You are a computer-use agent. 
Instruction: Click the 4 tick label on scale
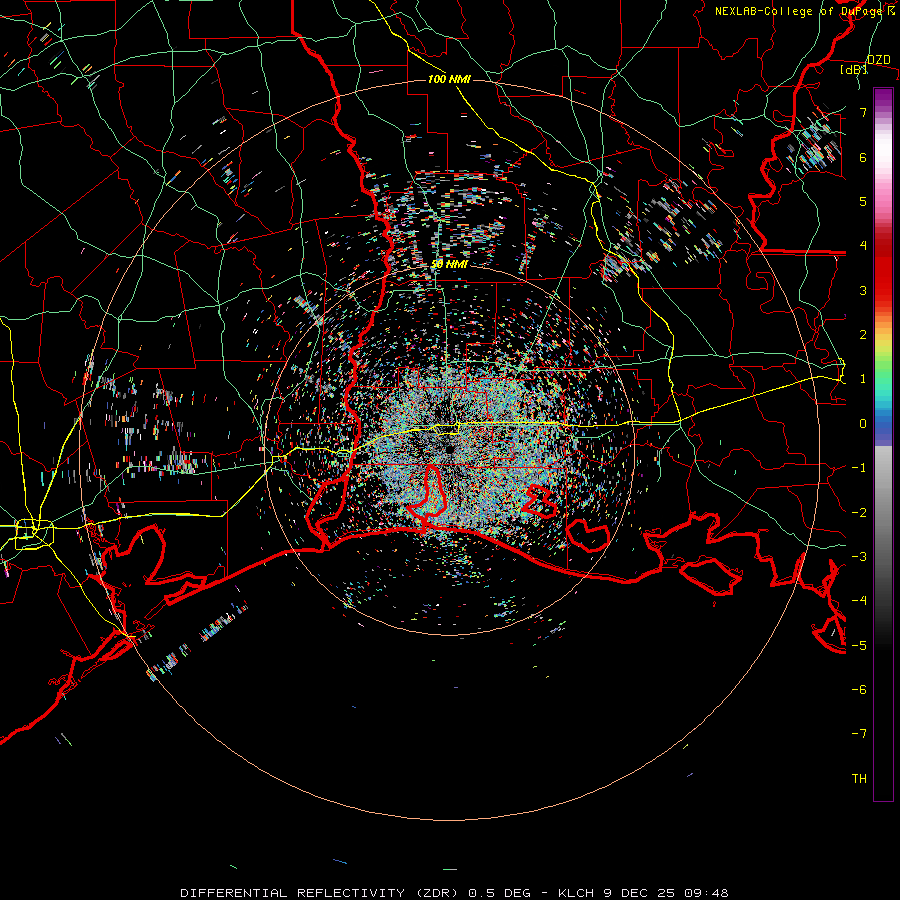pyautogui.click(x=863, y=245)
